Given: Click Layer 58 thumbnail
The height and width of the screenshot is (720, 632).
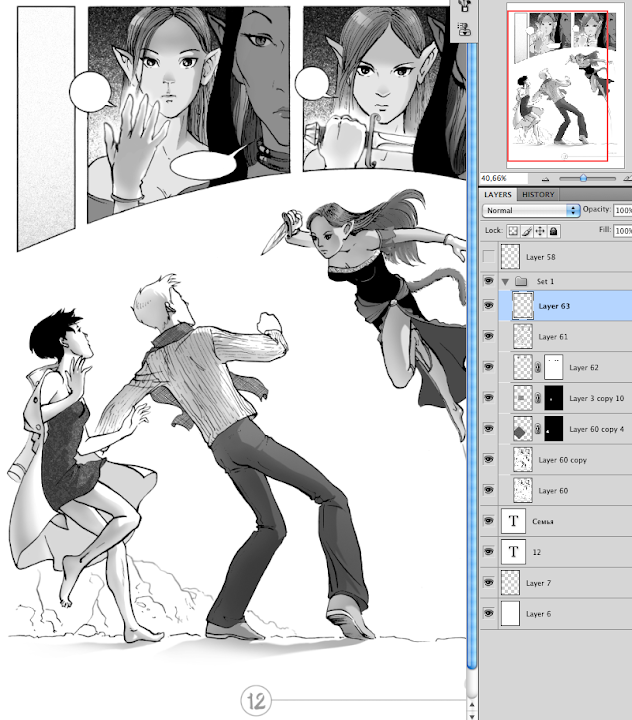Looking at the screenshot, I should coord(510,257).
